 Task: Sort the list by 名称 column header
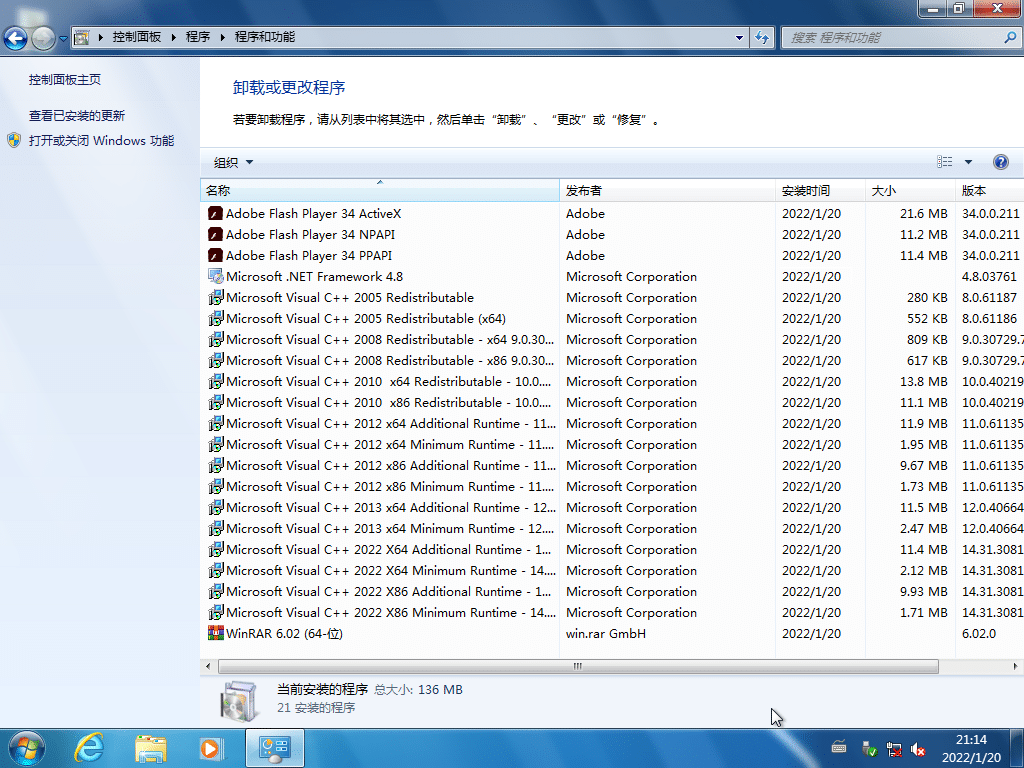click(x=378, y=190)
